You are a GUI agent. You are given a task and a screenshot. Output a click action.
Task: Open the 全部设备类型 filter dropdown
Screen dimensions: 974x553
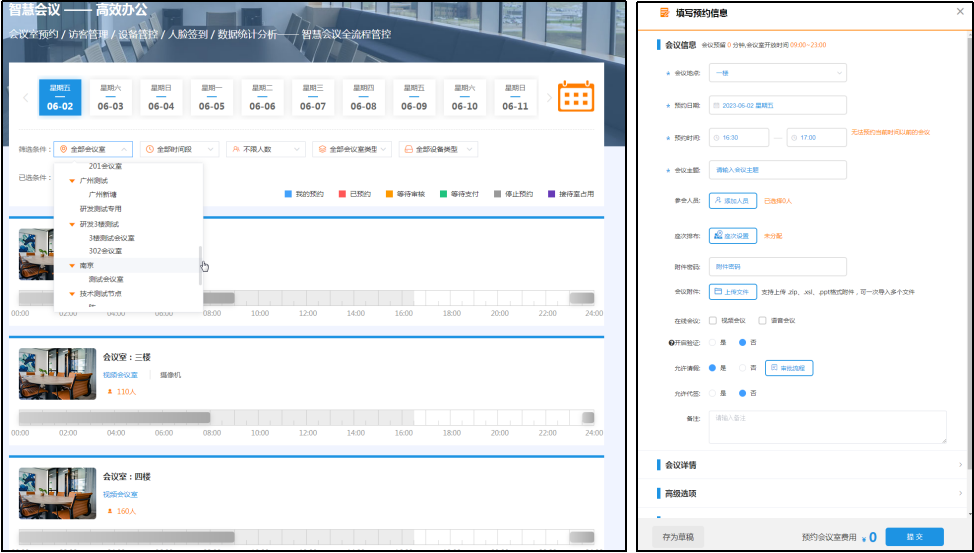[439, 150]
